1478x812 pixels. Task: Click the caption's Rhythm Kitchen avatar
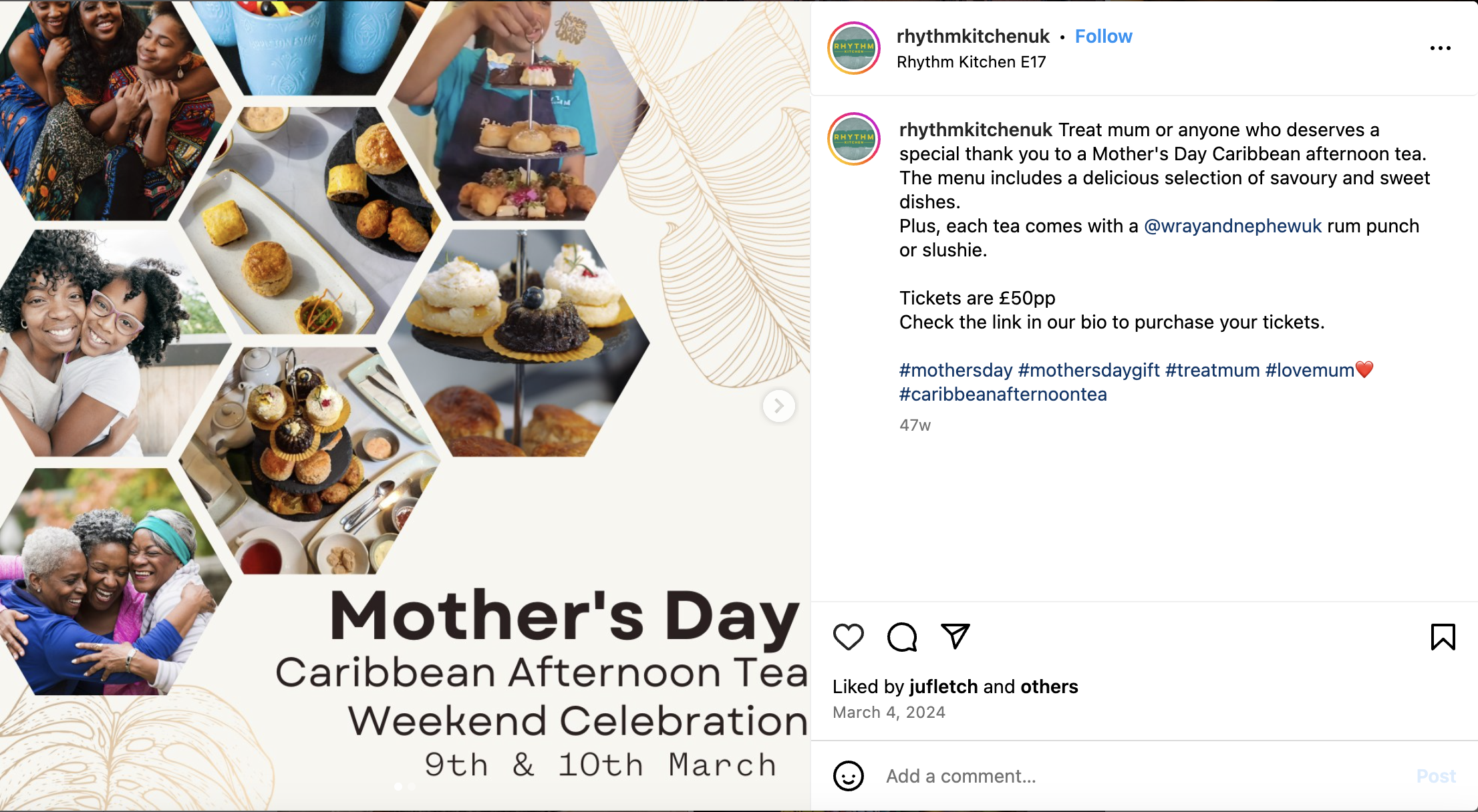coord(853,138)
